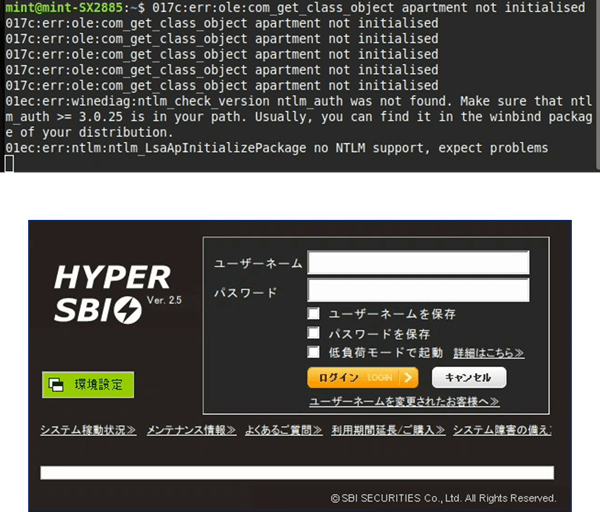Click the ユーザーネーム input field

418,263
